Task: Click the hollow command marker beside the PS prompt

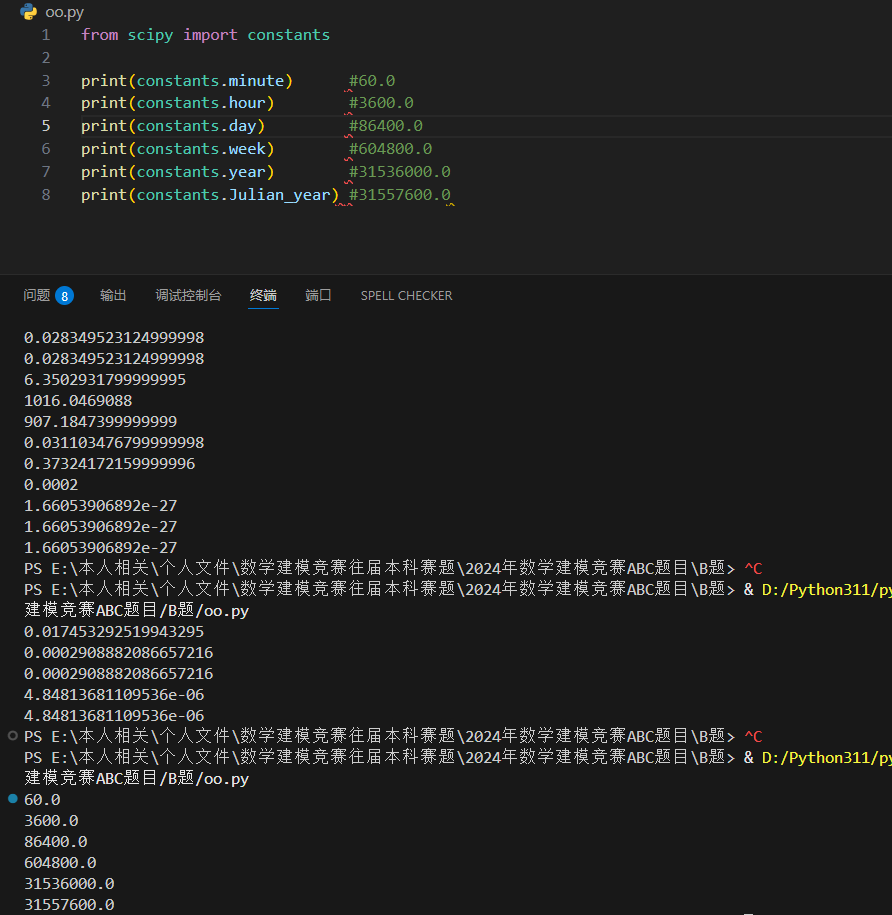Action: click(x=13, y=736)
